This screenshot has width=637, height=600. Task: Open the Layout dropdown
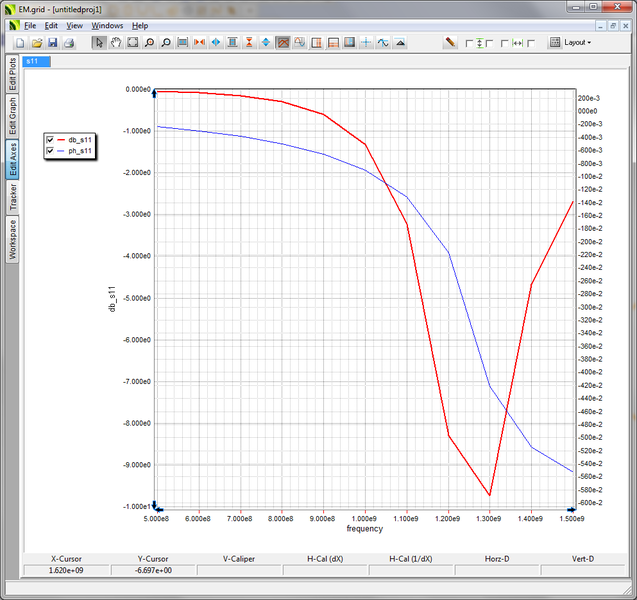(576, 43)
